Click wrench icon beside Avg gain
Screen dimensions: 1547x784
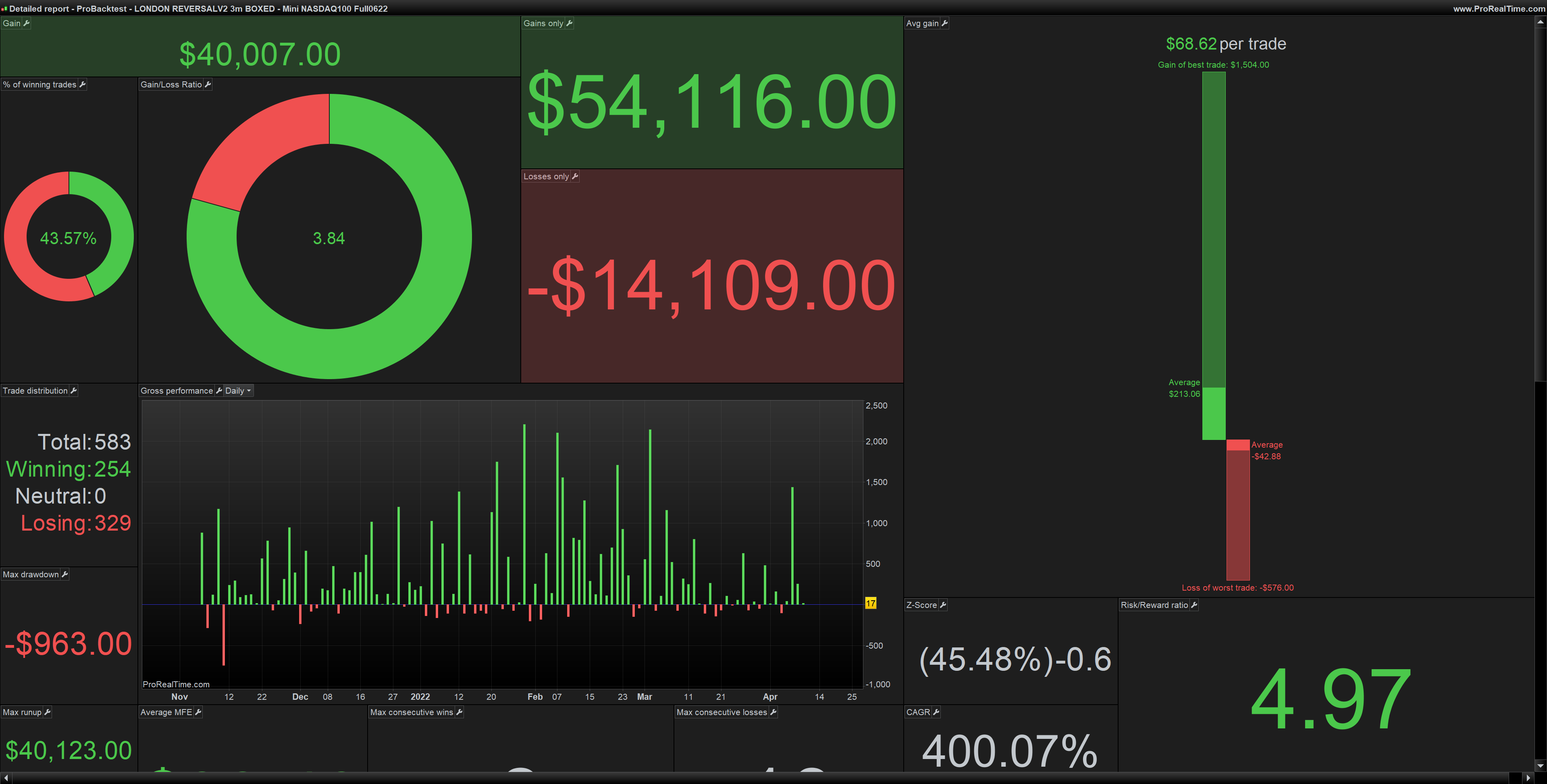tap(945, 23)
